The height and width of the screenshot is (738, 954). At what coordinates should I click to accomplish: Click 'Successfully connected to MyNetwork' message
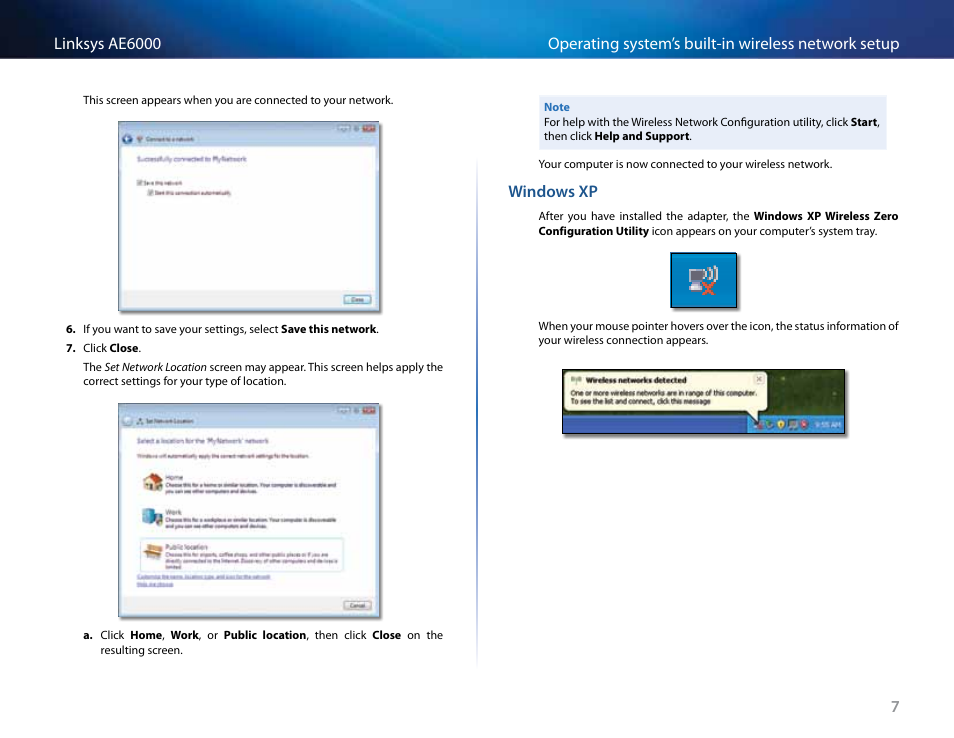click(x=192, y=159)
